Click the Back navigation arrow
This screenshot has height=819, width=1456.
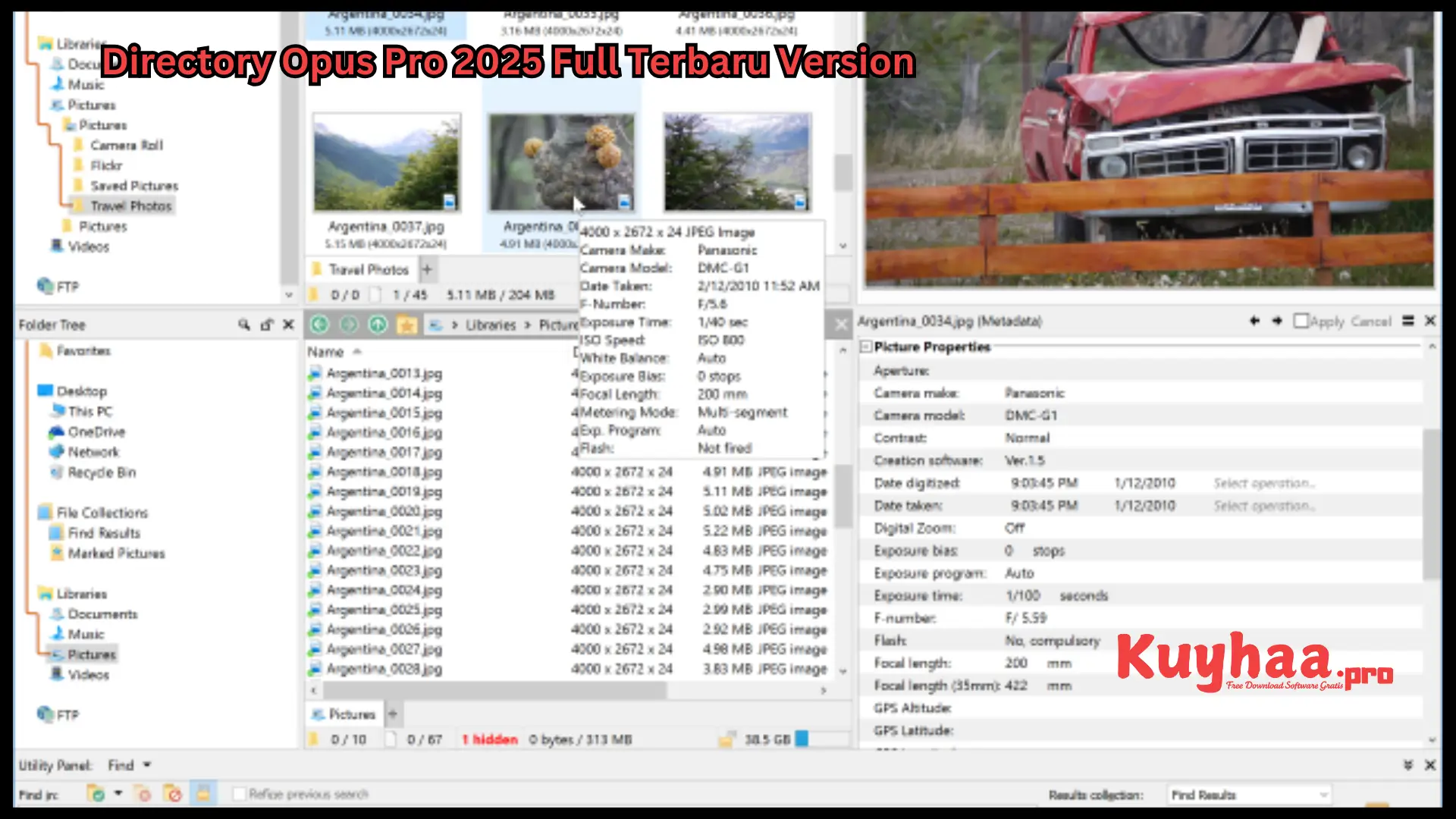point(319,325)
